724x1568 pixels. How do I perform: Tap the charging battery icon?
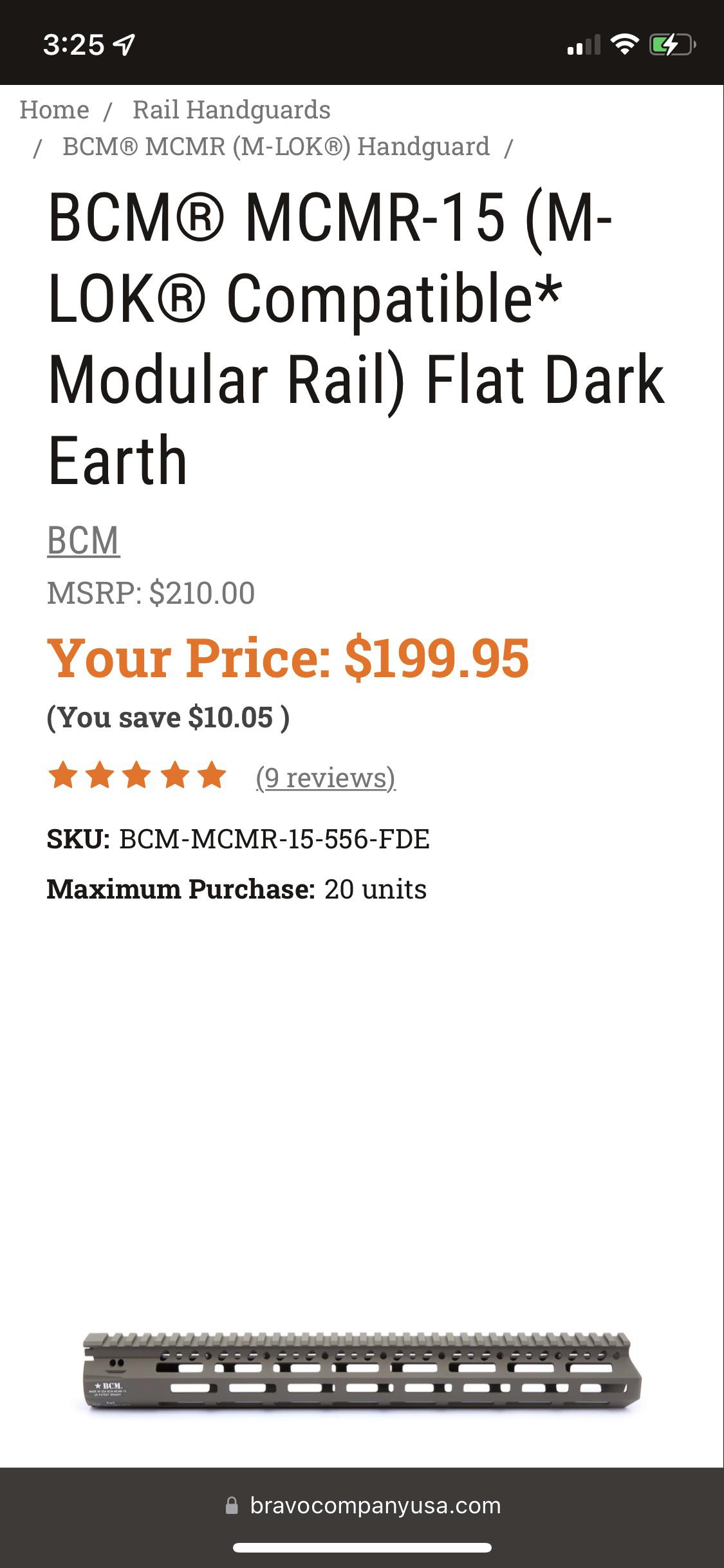(x=672, y=44)
